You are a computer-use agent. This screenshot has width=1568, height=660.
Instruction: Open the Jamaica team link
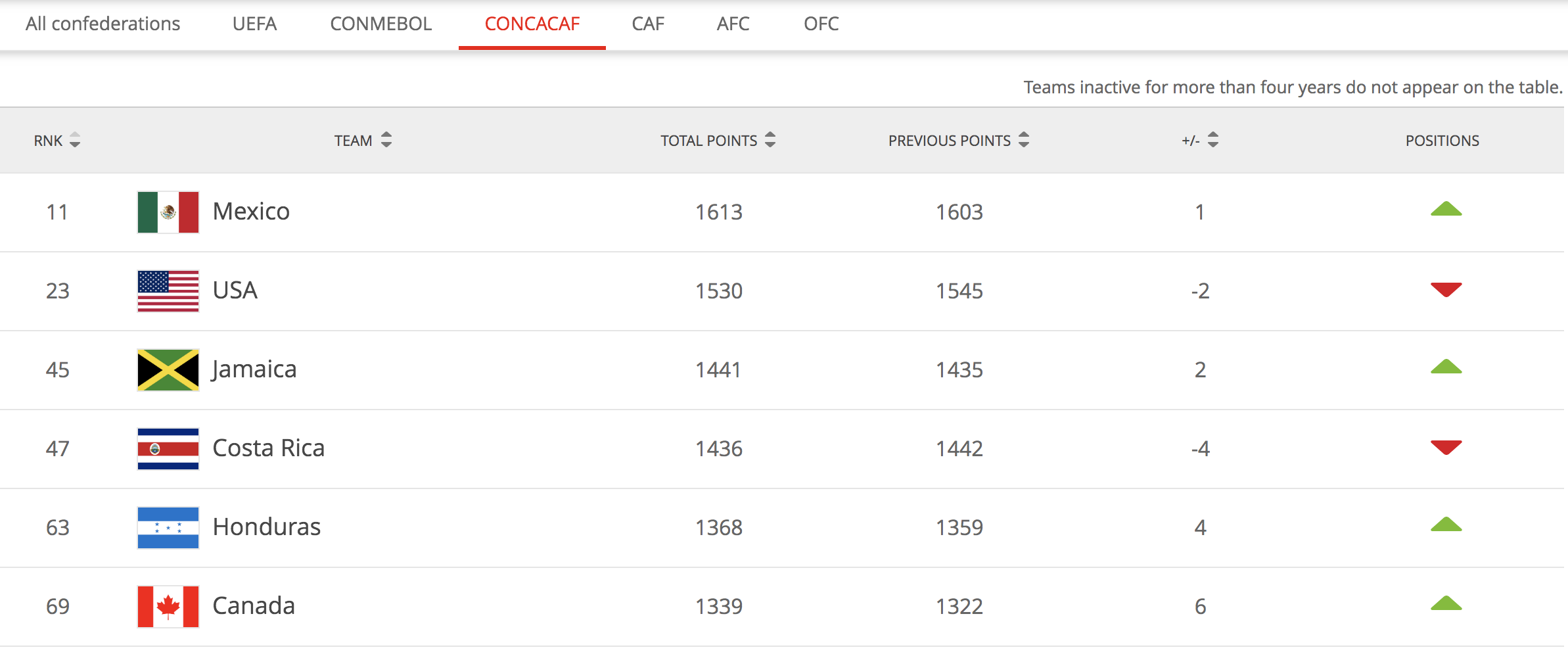point(254,369)
